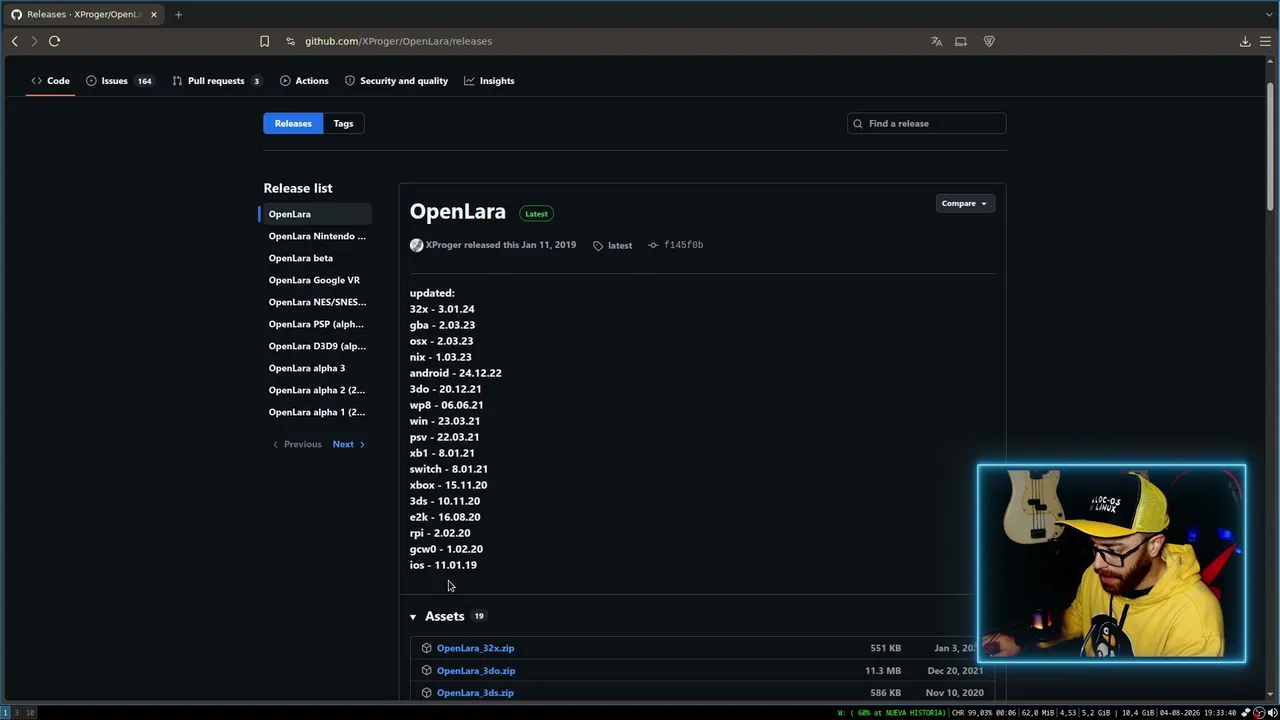1280x720 pixels.
Task: Click the package icon beside OpenLara_3do.zip
Action: (x=427, y=671)
